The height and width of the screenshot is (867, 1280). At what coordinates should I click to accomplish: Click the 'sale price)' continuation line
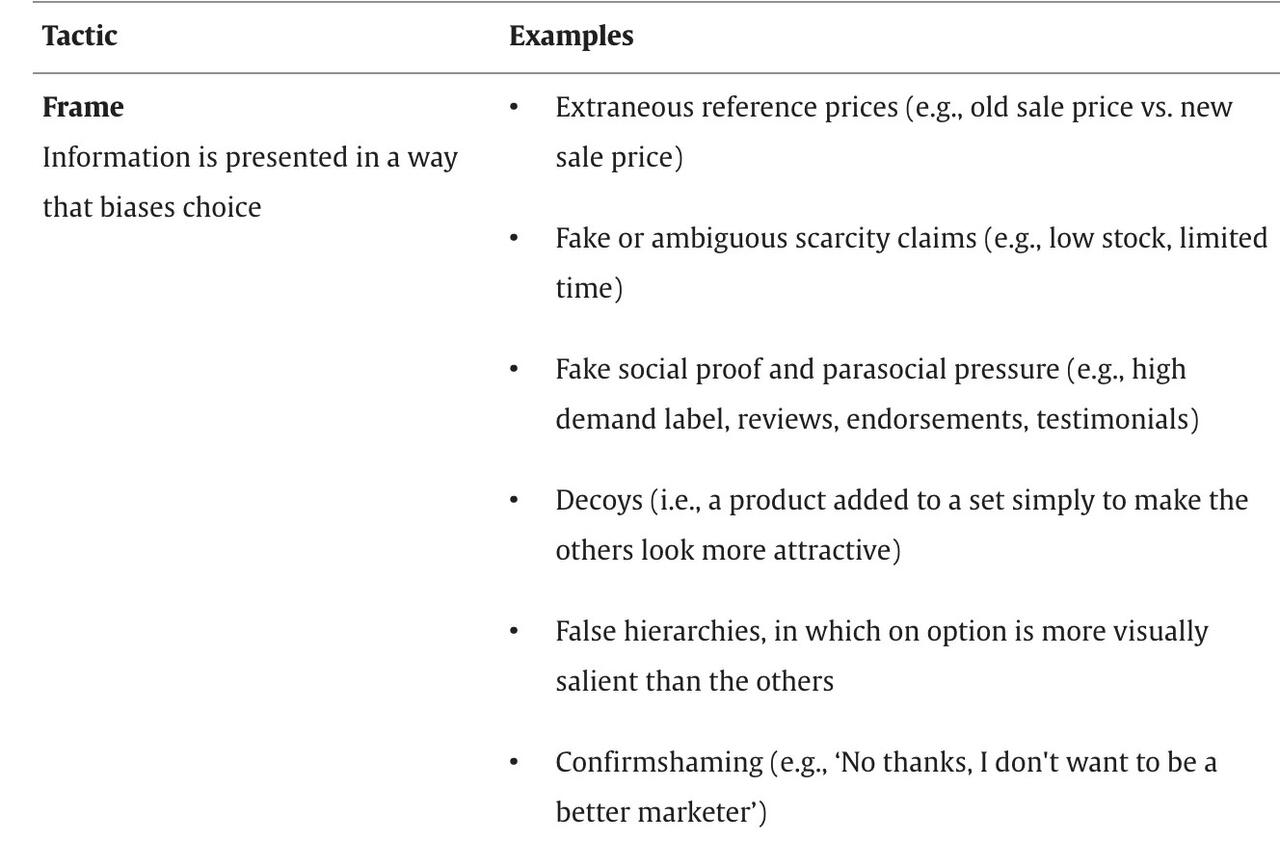(x=619, y=158)
